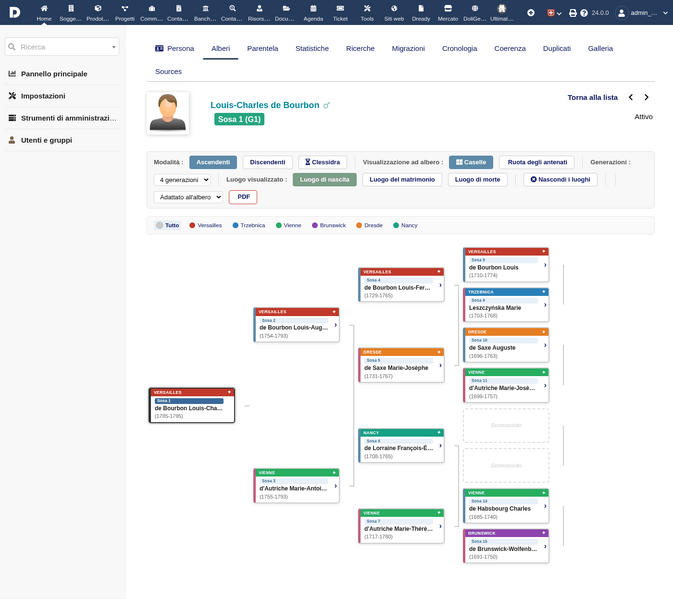Switch to the Parentela tab
Viewport: 673px width, 599px height.
[x=263, y=48]
